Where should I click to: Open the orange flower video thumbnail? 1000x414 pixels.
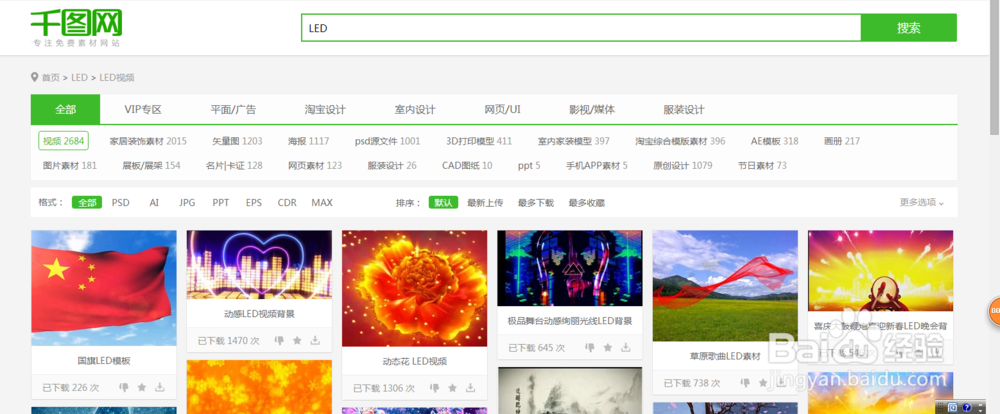tap(415, 288)
